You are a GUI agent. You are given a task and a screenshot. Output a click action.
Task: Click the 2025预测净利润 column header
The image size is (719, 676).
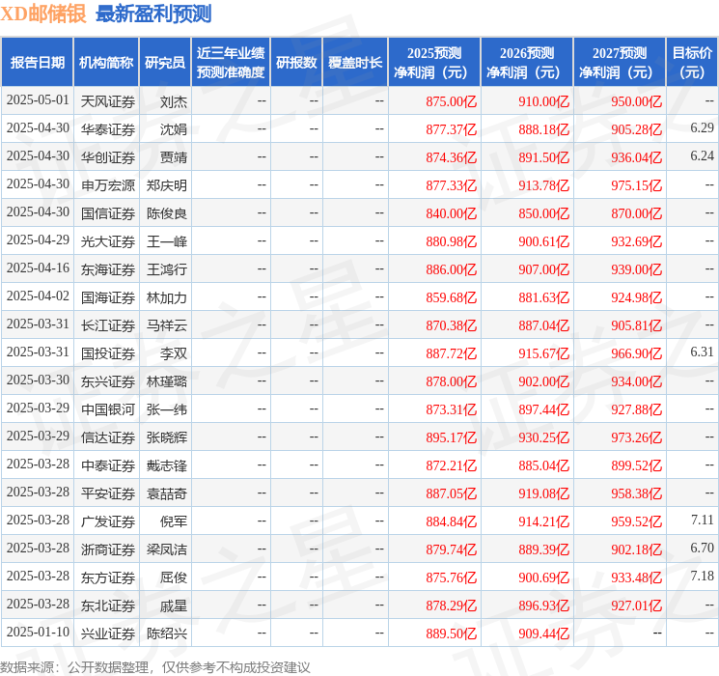(434, 62)
